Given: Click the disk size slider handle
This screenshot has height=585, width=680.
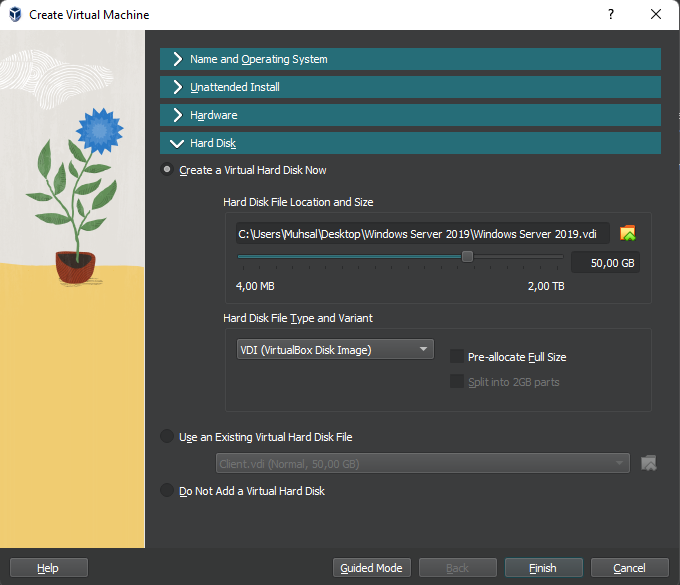Looking at the screenshot, I should tap(467, 257).
